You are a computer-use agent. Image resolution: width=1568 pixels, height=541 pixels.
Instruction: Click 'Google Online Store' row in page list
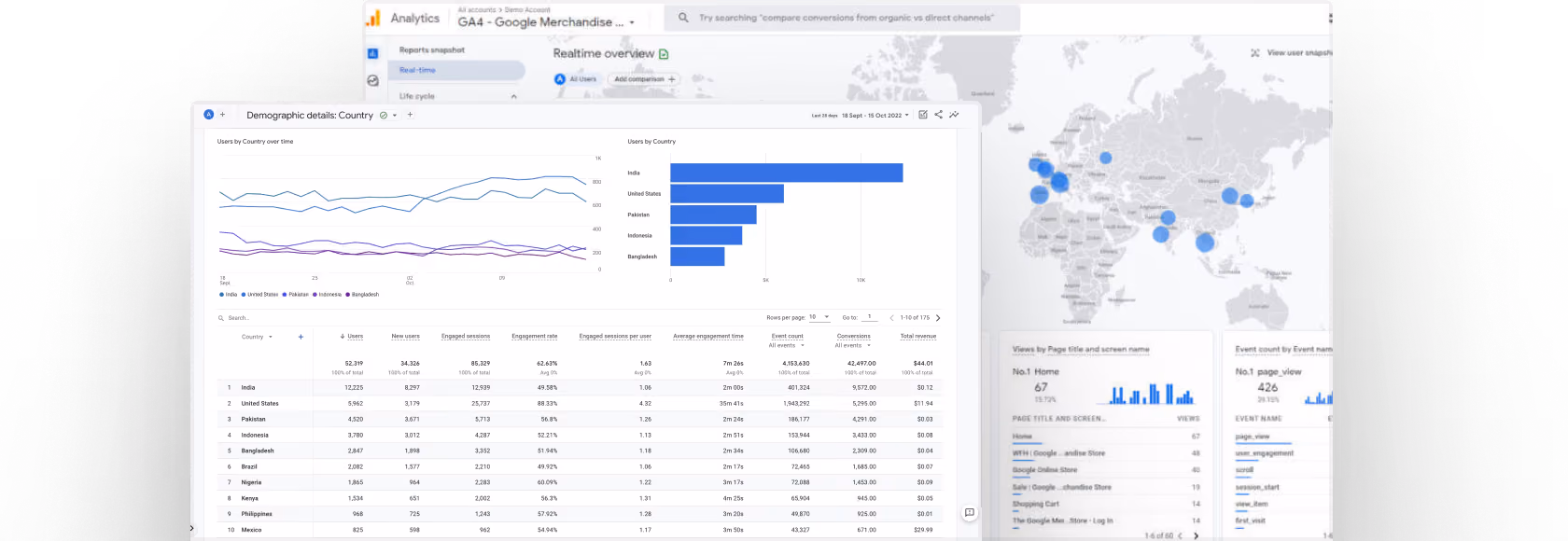(x=1106, y=470)
